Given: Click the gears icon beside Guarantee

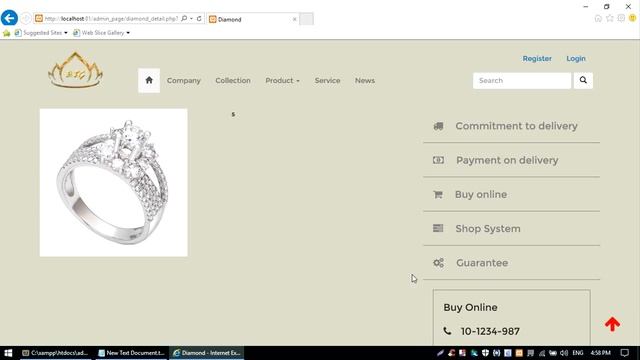Looking at the screenshot, I should (438, 263).
